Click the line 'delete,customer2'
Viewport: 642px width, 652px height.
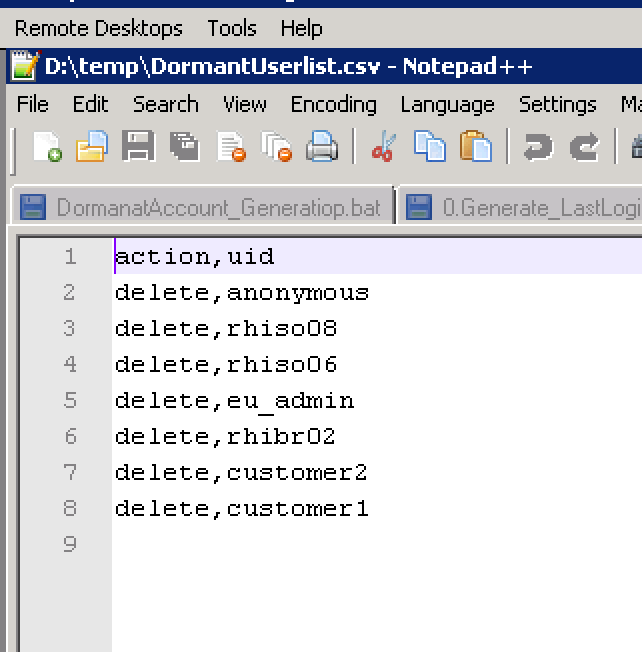[x=241, y=473]
